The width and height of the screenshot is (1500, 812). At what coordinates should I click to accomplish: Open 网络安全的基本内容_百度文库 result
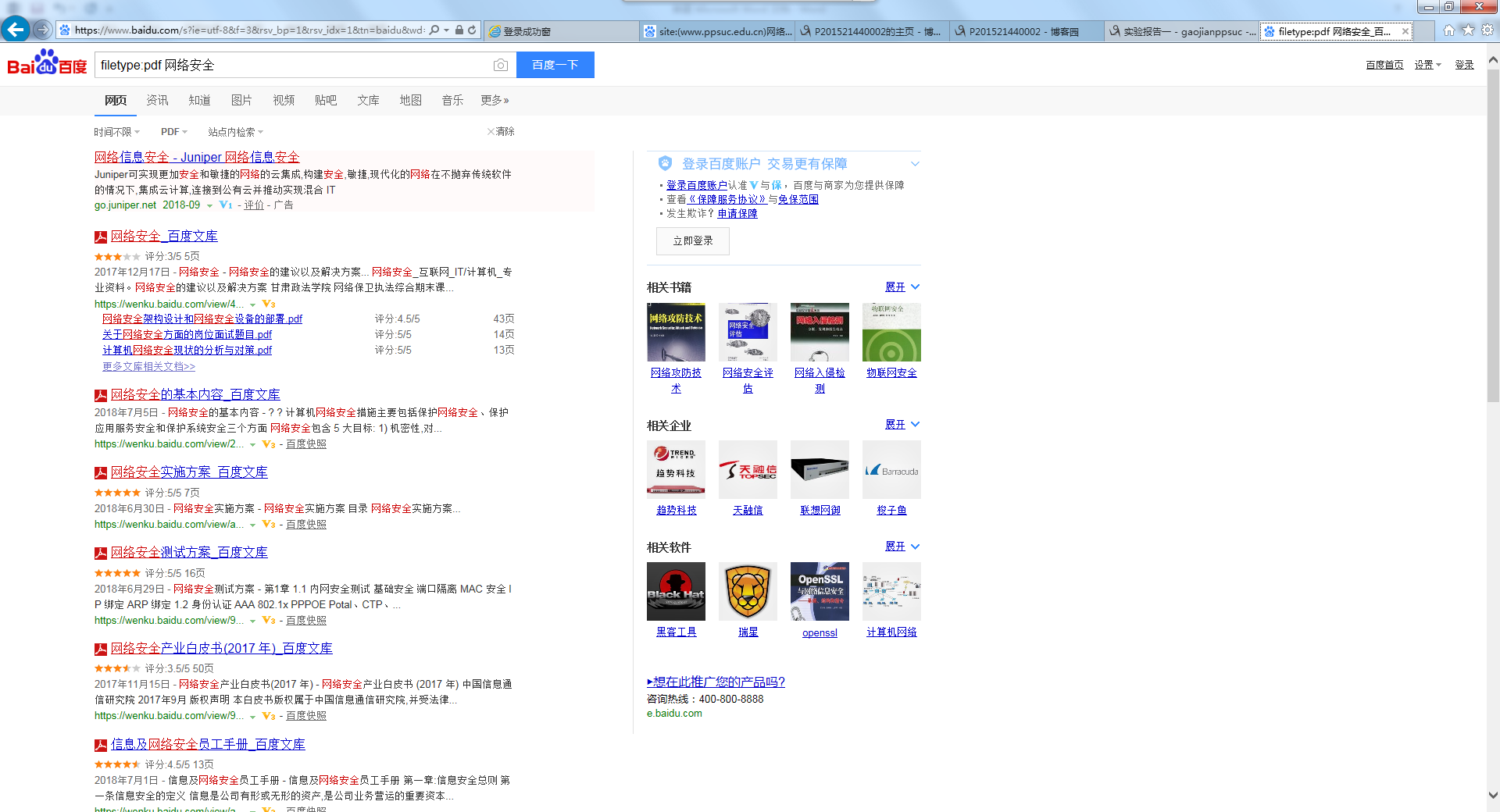[195, 395]
